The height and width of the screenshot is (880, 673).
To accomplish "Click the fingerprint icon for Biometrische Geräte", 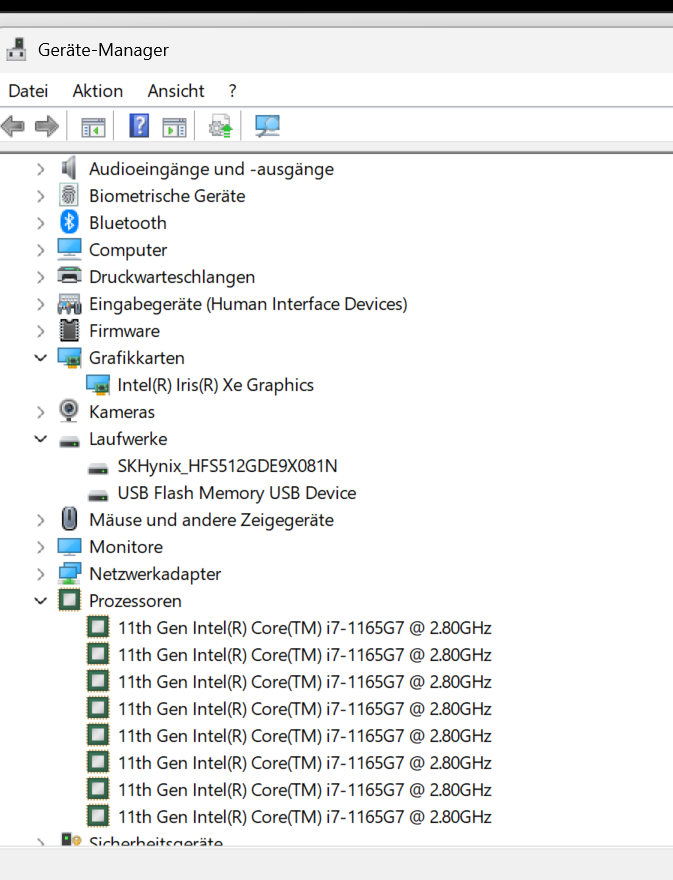I will point(69,195).
